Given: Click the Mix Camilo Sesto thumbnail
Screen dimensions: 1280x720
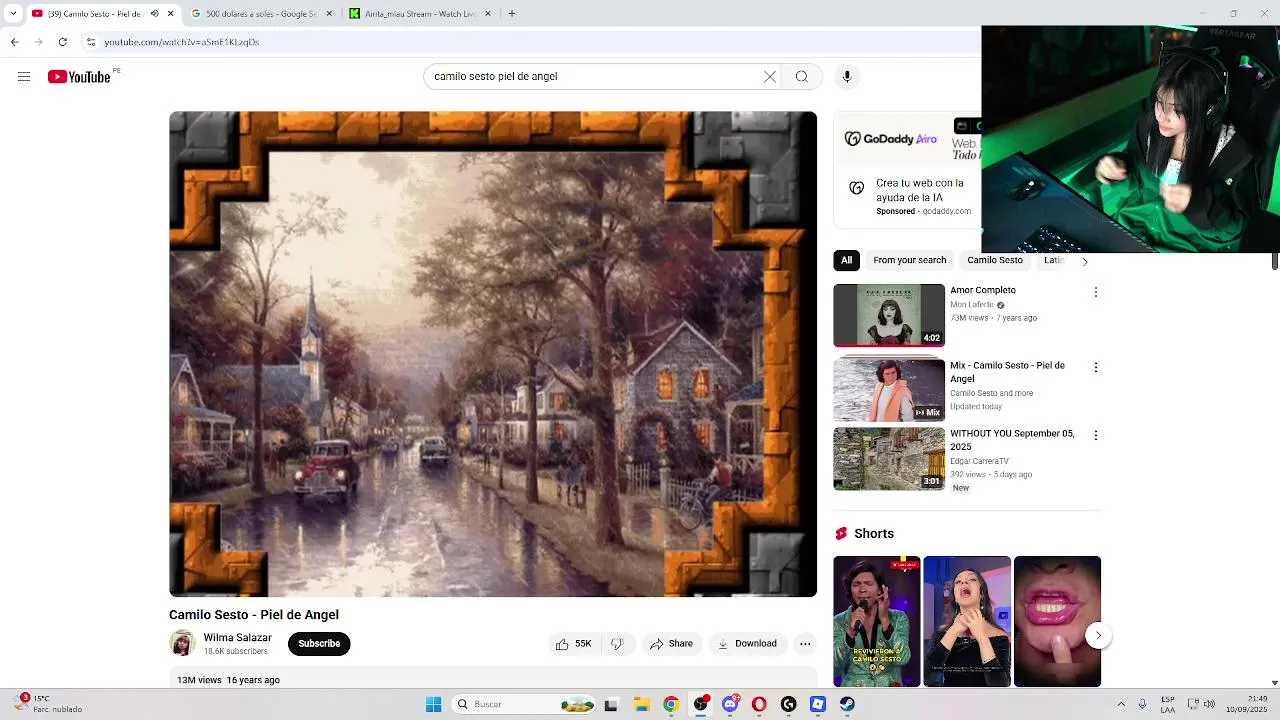Looking at the screenshot, I should [889, 390].
